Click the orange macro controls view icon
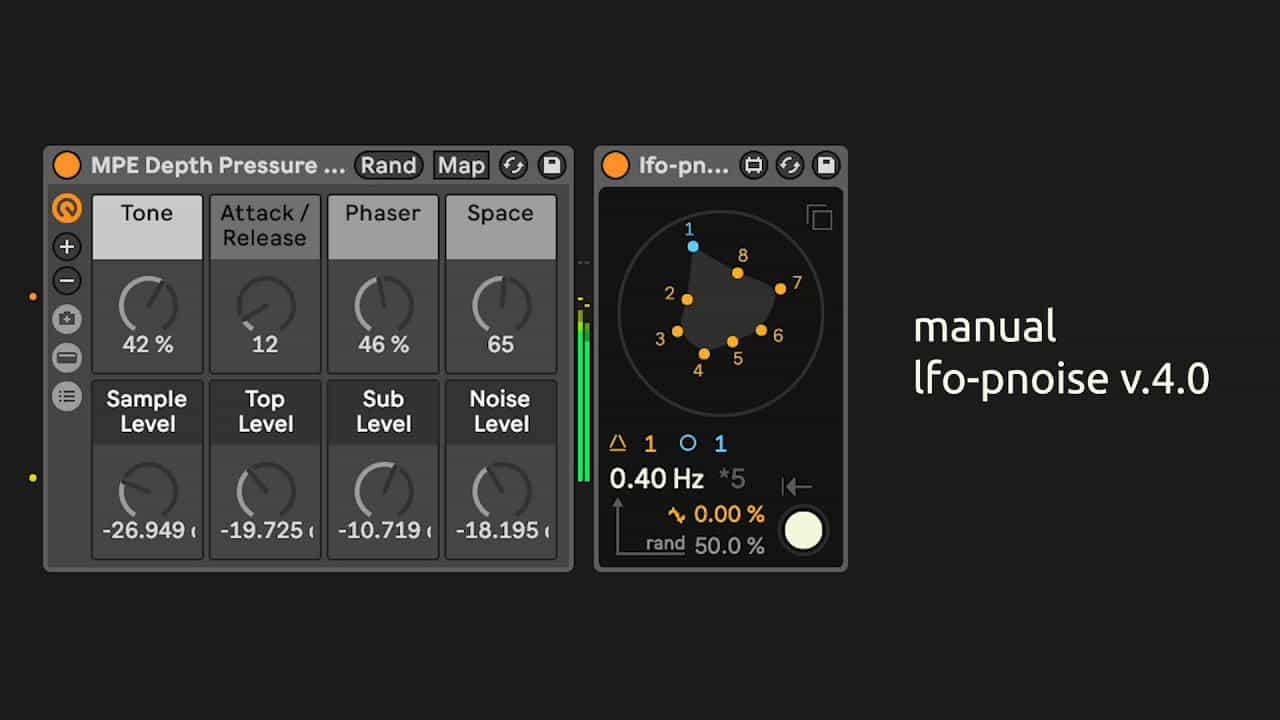 click(x=67, y=208)
